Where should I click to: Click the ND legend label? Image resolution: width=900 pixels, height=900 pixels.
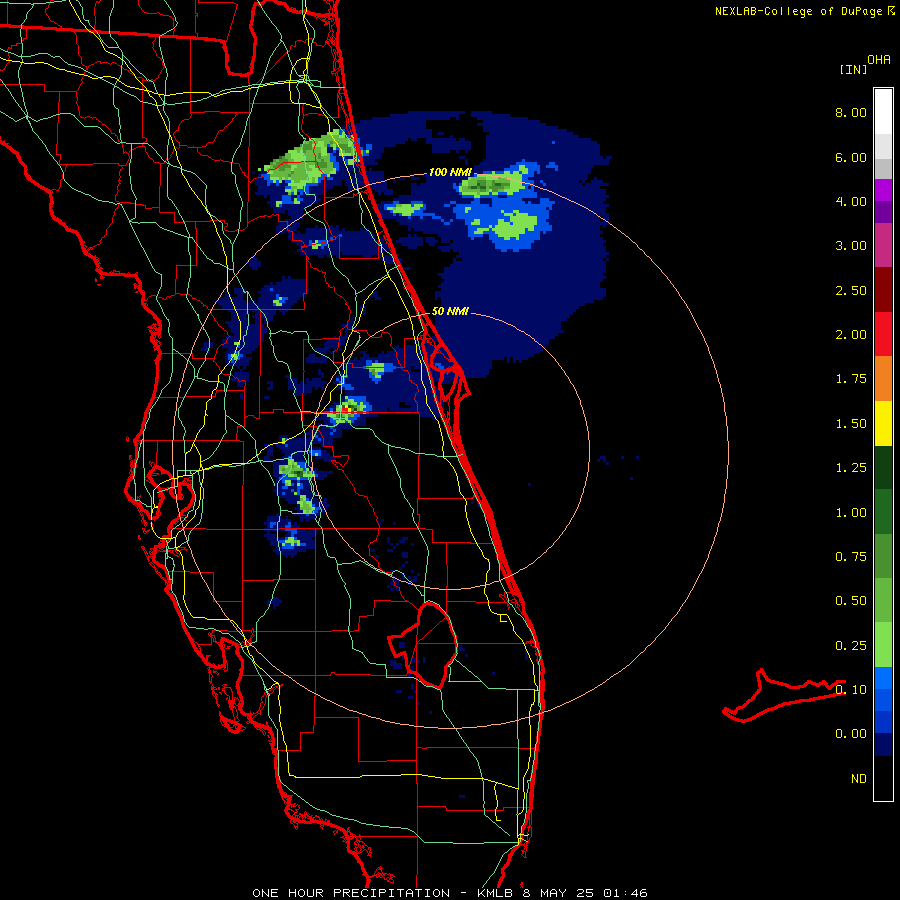(859, 779)
